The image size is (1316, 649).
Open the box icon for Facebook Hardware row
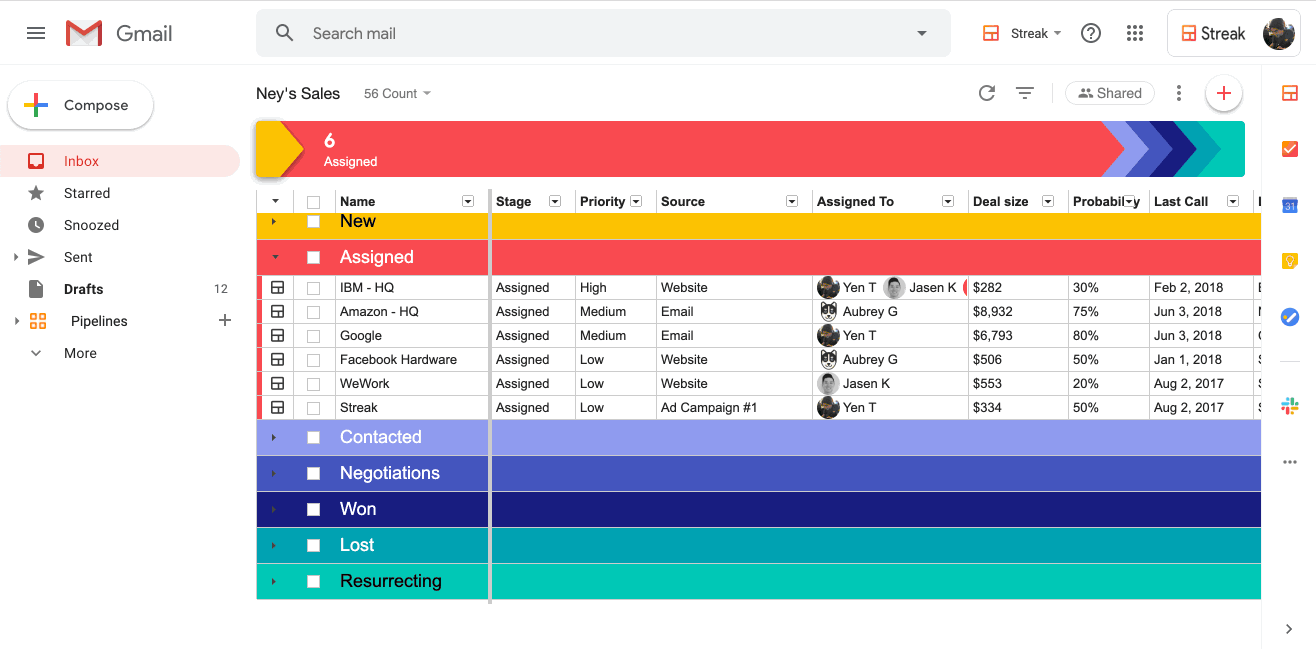pos(278,359)
